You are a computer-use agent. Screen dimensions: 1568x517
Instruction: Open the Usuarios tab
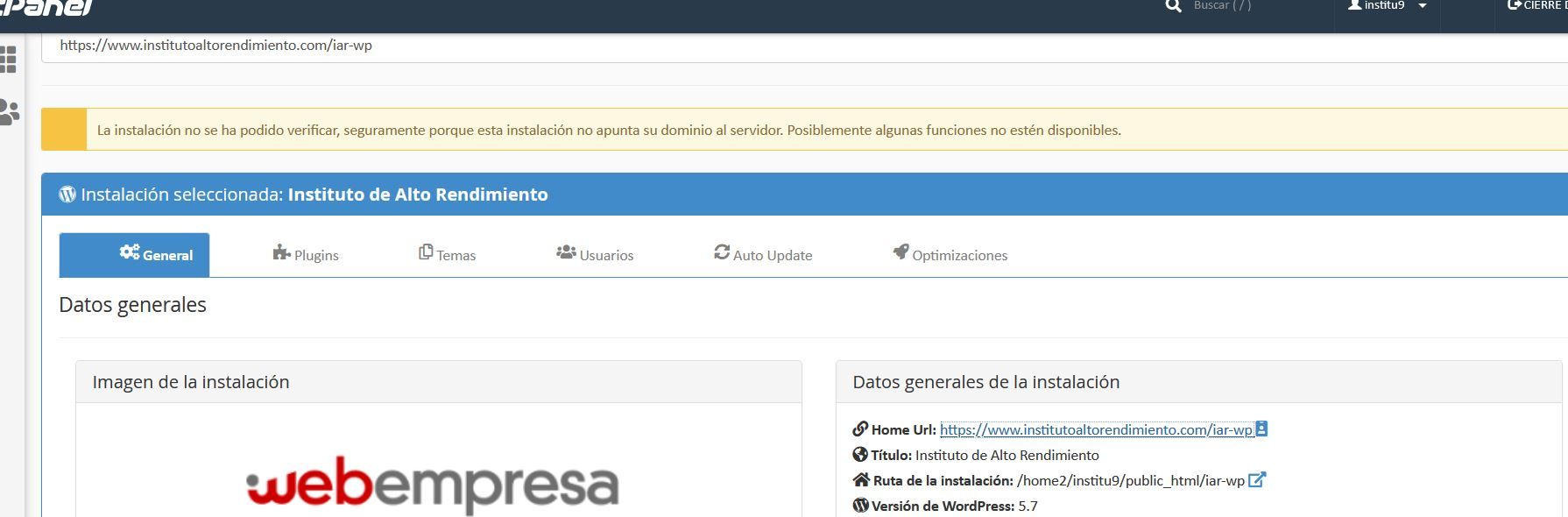(x=595, y=255)
